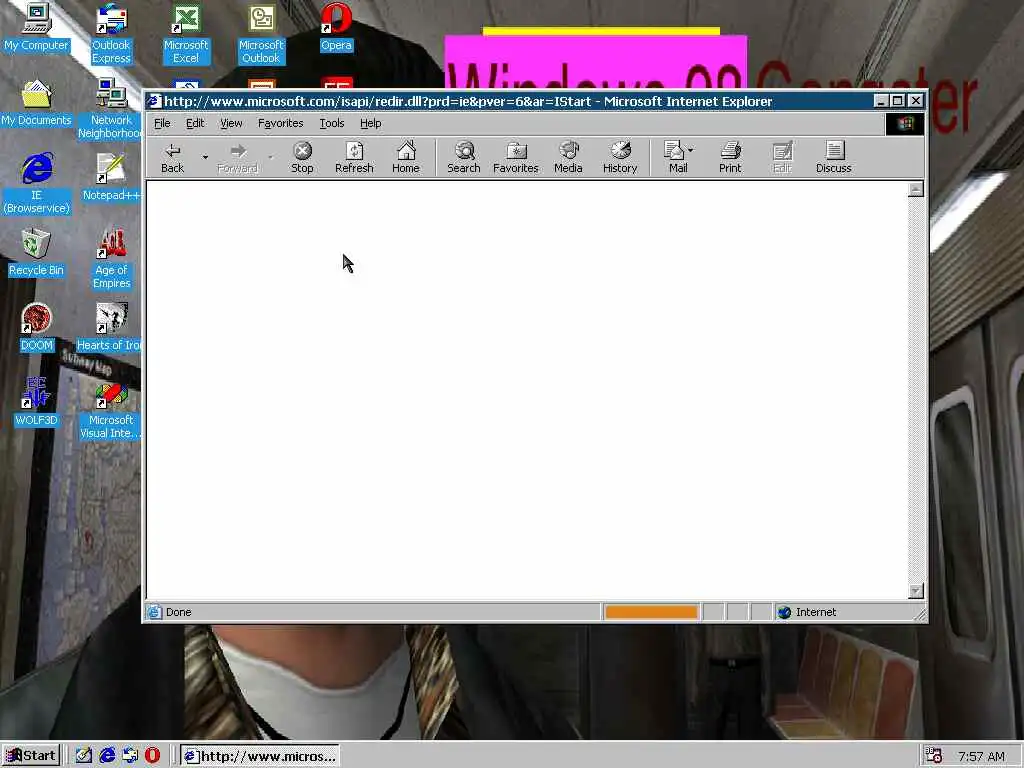
Task: Select Recycle Bin desktop icon
Action: (36, 253)
